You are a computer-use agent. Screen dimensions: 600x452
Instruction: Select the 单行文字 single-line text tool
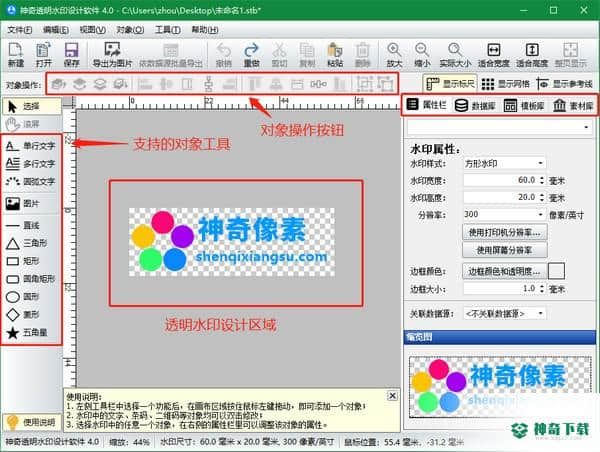tap(31, 146)
